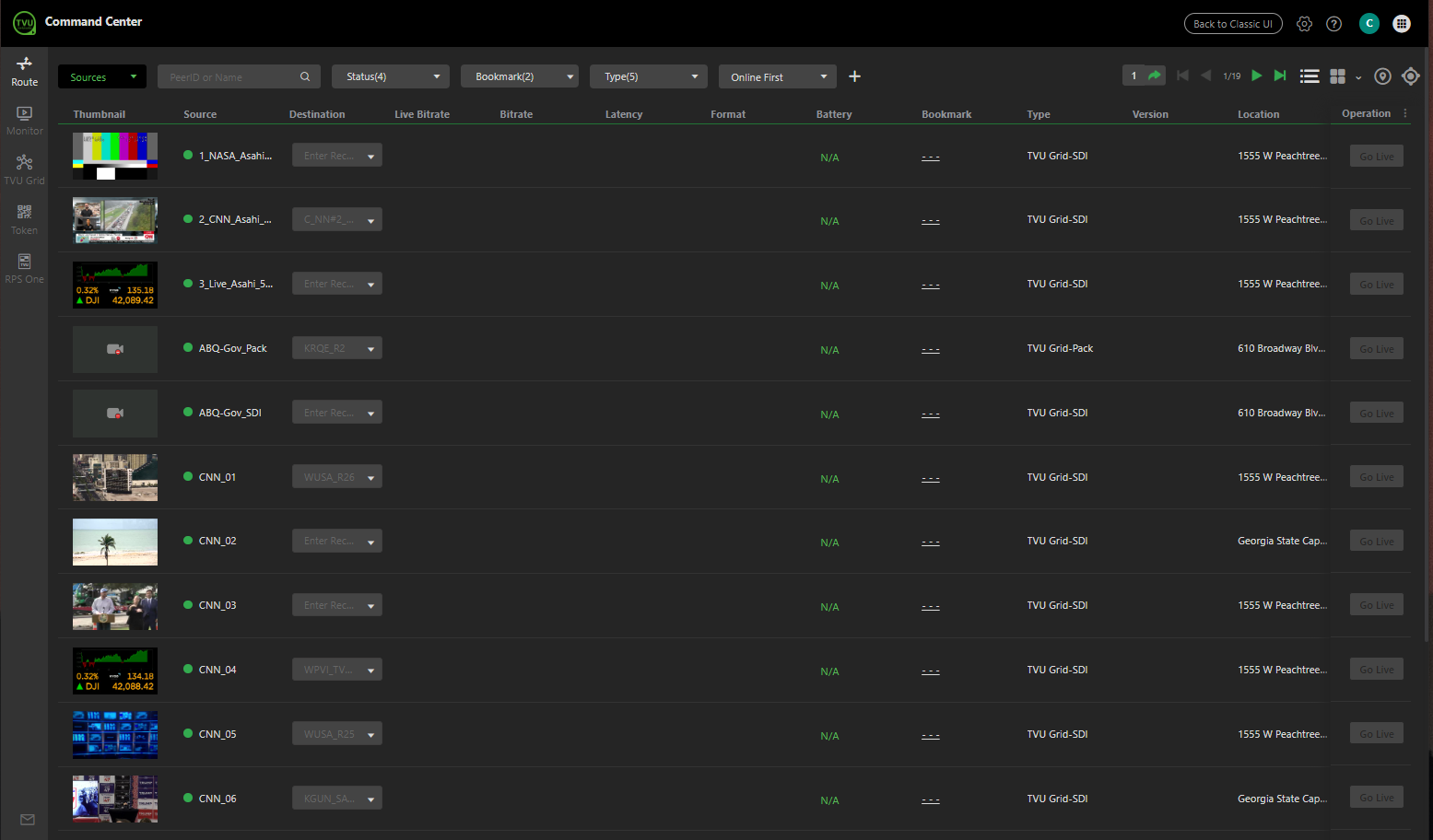Viewport: 1433px width, 840px height.
Task: Open RPS One in sidebar
Action: (x=24, y=269)
